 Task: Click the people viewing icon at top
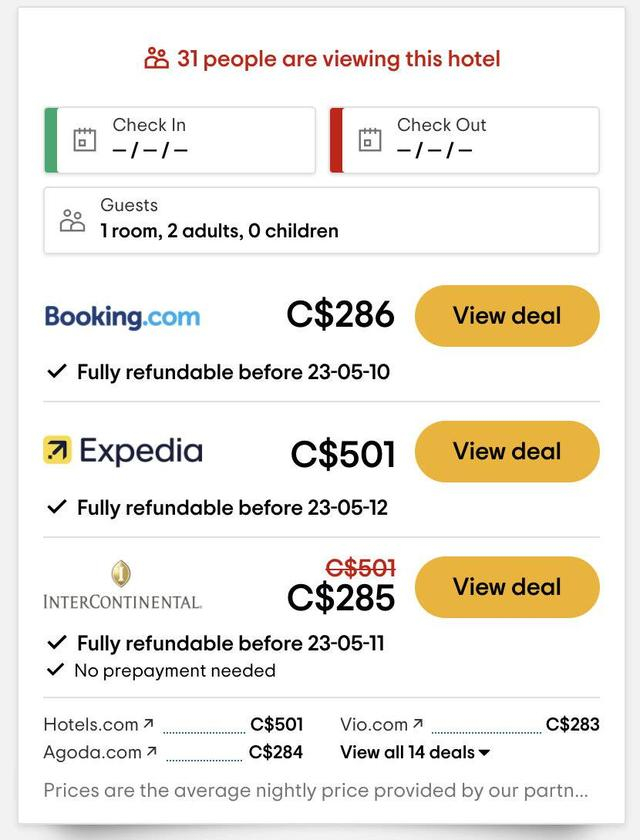(156, 59)
